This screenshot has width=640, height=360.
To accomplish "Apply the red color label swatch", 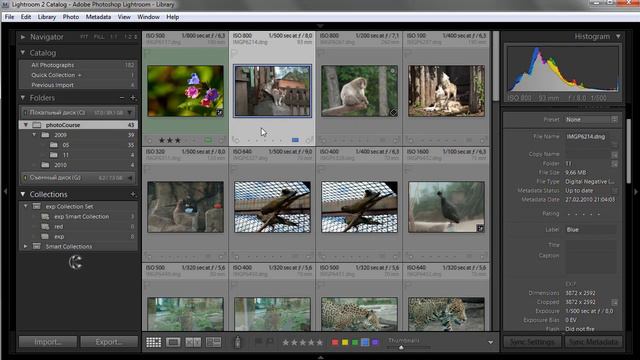I will coord(335,342).
